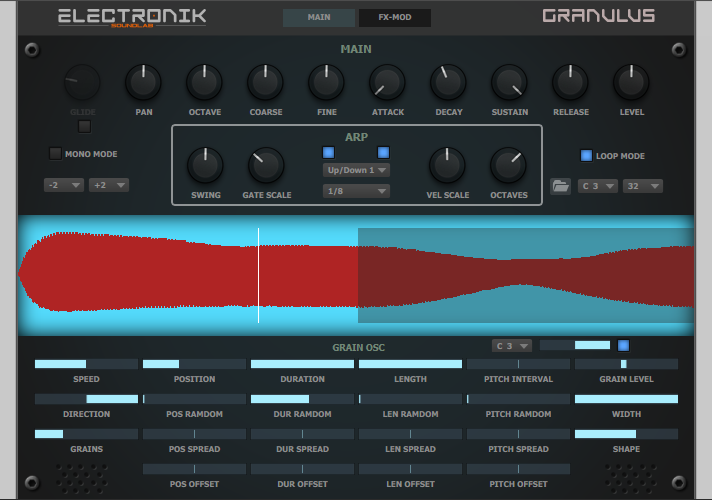Click the Length slider
The height and width of the screenshot is (500, 712).
[x=410, y=364]
